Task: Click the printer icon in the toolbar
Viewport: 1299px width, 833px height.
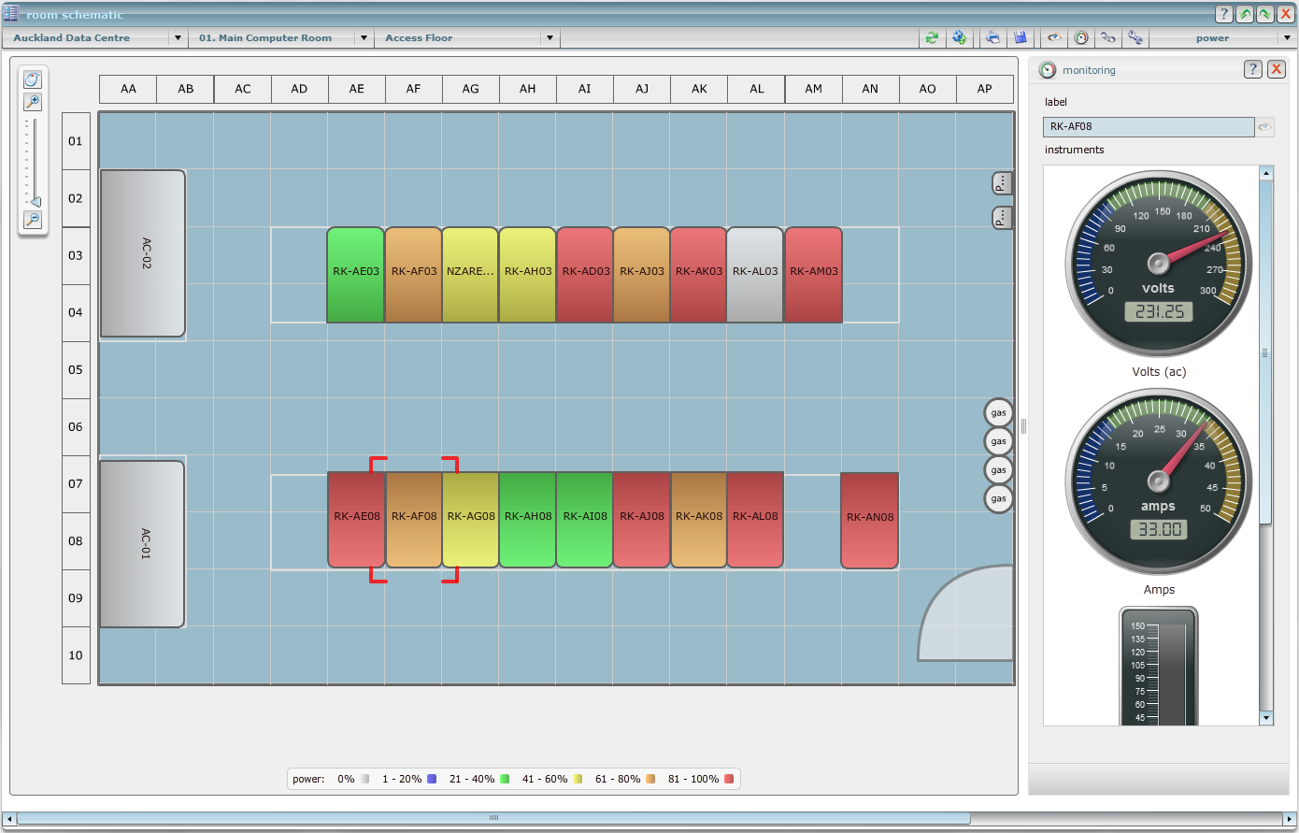Action: coord(993,38)
